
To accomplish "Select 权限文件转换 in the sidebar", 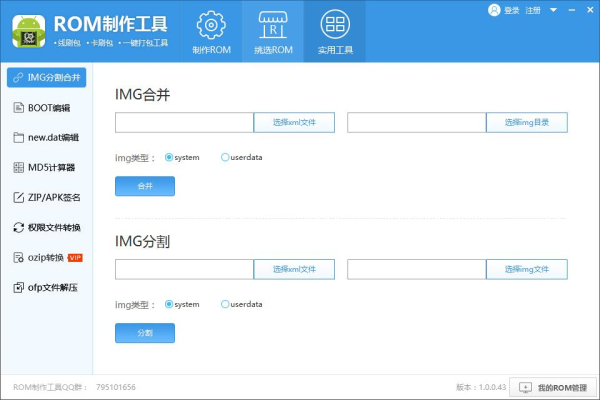I will [x=46, y=227].
